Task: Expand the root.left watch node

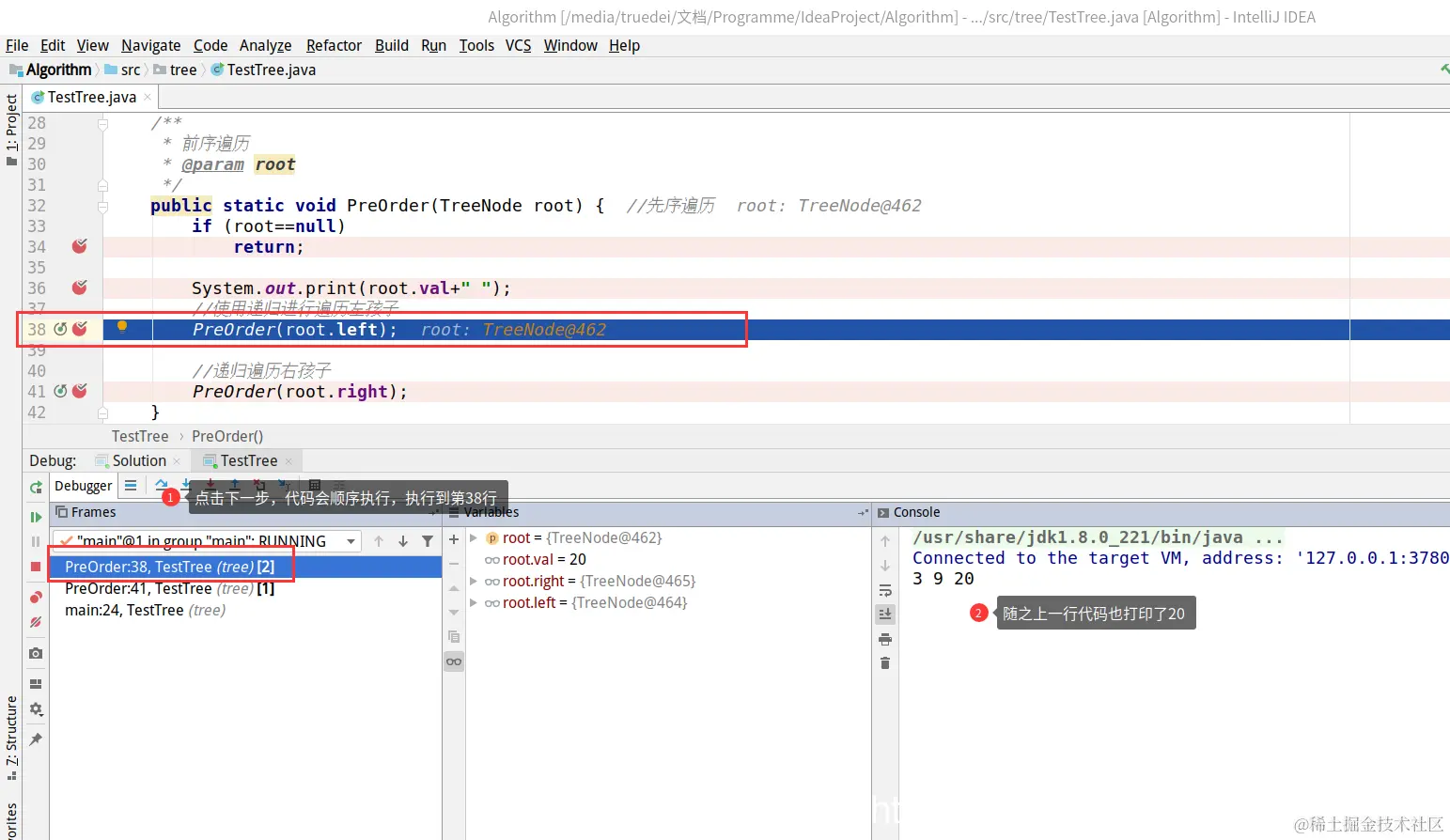Action: [474, 602]
